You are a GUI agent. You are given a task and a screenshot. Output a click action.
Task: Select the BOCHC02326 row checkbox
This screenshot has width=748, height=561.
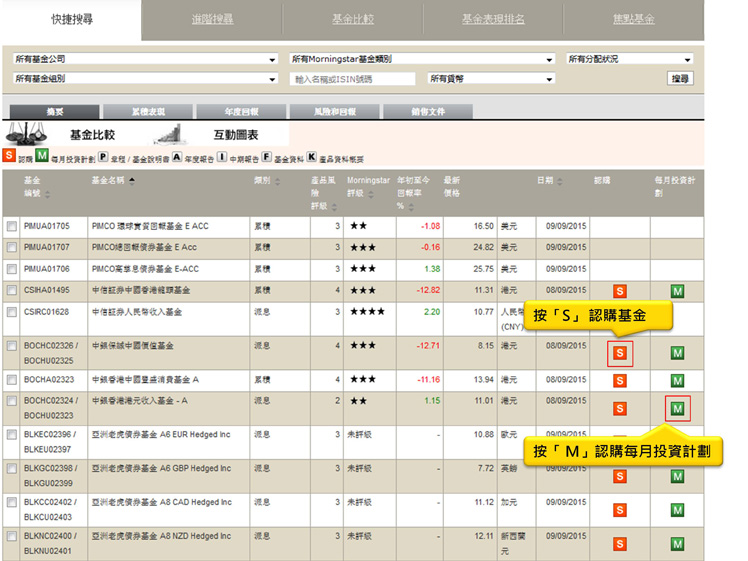click(11, 346)
